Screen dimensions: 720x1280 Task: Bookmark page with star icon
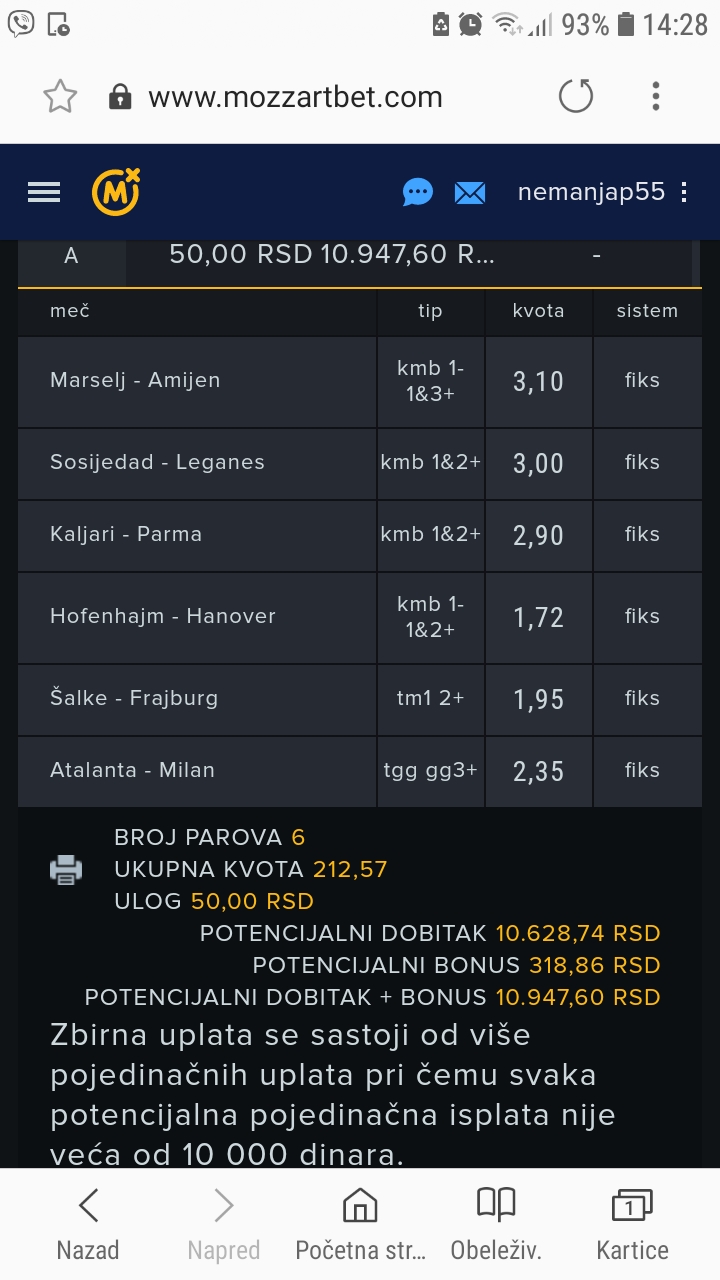tap(60, 97)
